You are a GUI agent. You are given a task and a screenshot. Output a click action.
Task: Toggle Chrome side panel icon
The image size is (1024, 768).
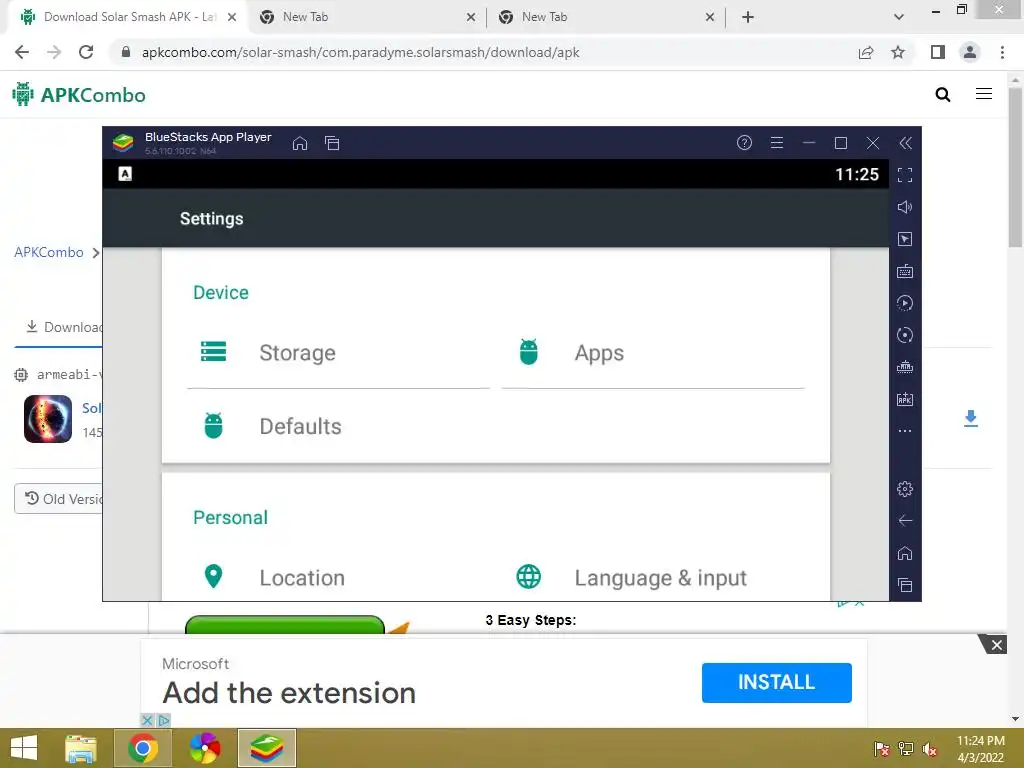coord(938,52)
